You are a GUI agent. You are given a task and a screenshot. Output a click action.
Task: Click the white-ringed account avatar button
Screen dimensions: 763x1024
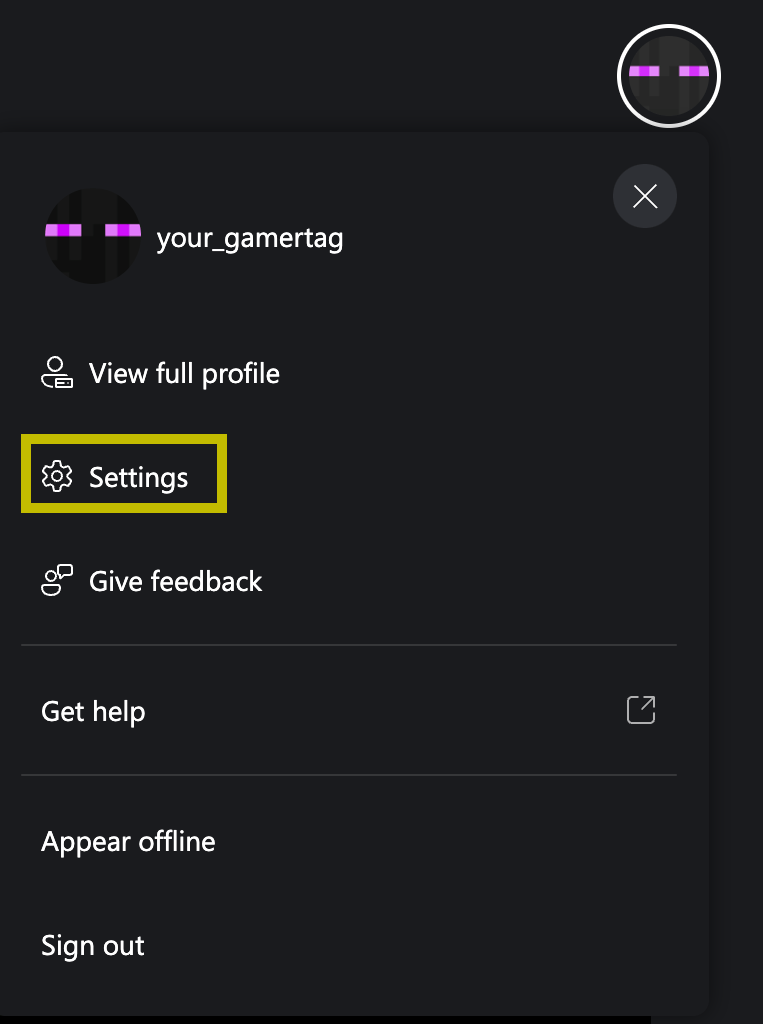[668, 76]
